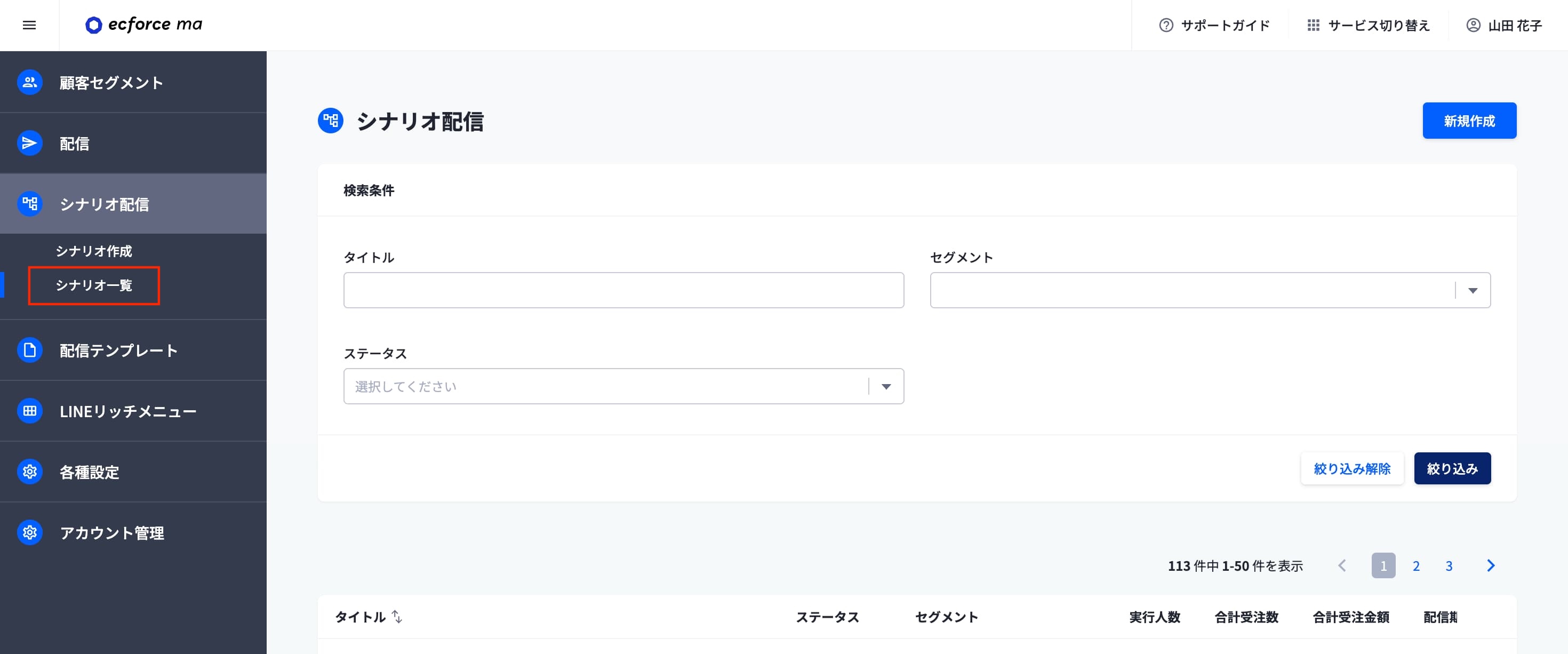Expand the ステータス dropdown
This screenshot has width=1568, height=654.
pyautogui.click(x=886, y=387)
